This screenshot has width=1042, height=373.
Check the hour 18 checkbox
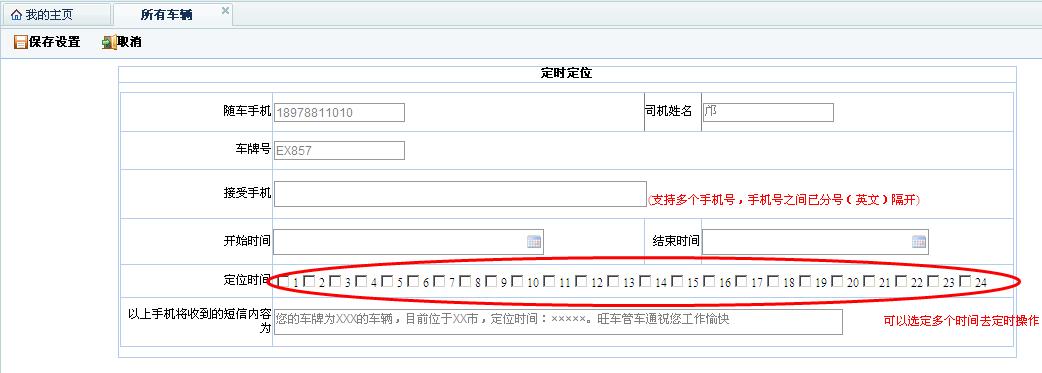(x=773, y=282)
